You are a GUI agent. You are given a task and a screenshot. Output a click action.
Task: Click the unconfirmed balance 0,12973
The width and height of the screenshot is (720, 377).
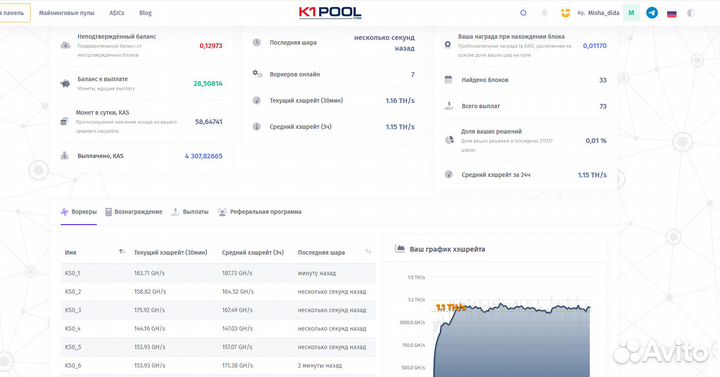click(x=211, y=45)
